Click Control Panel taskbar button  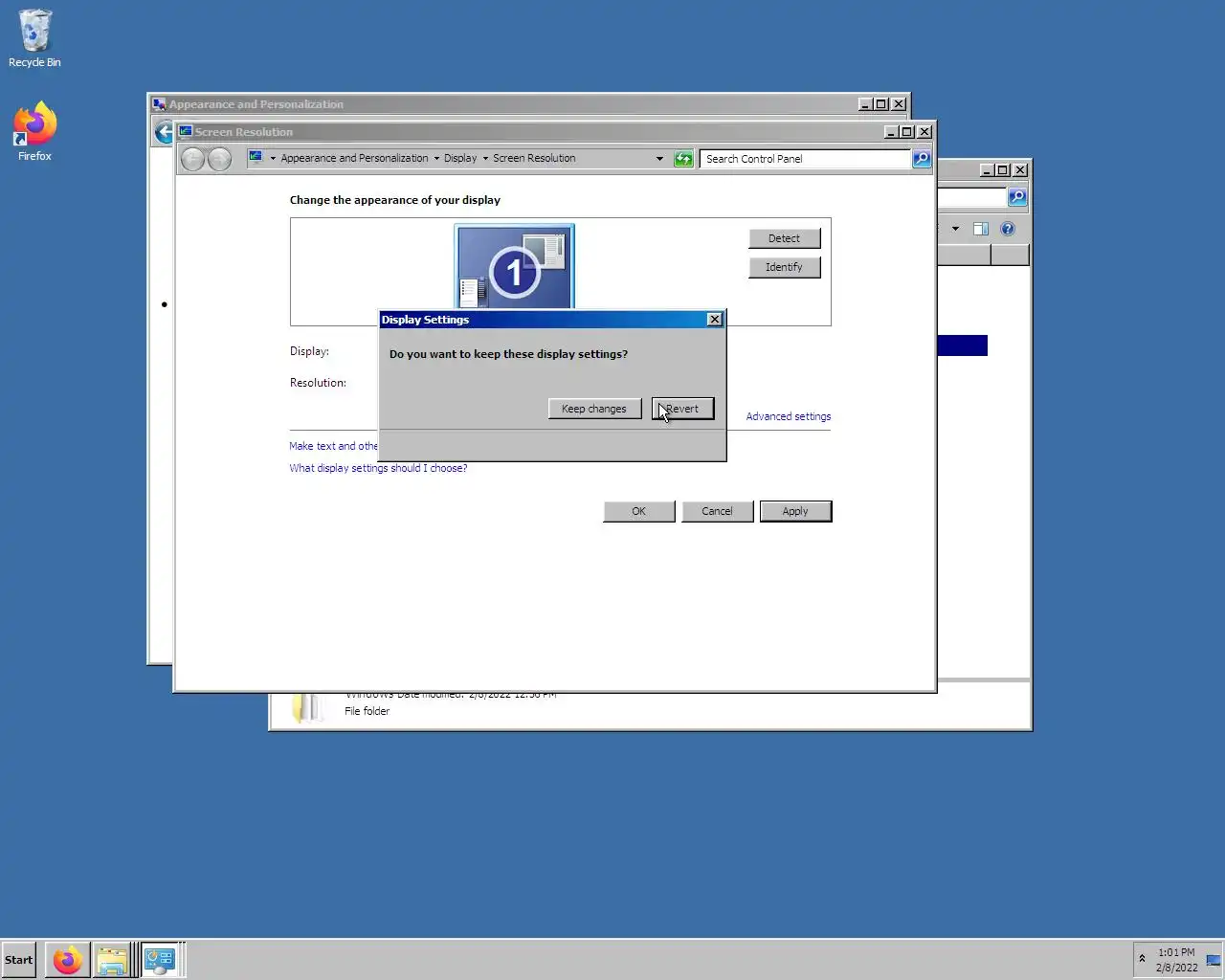click(x=160, y=960)
